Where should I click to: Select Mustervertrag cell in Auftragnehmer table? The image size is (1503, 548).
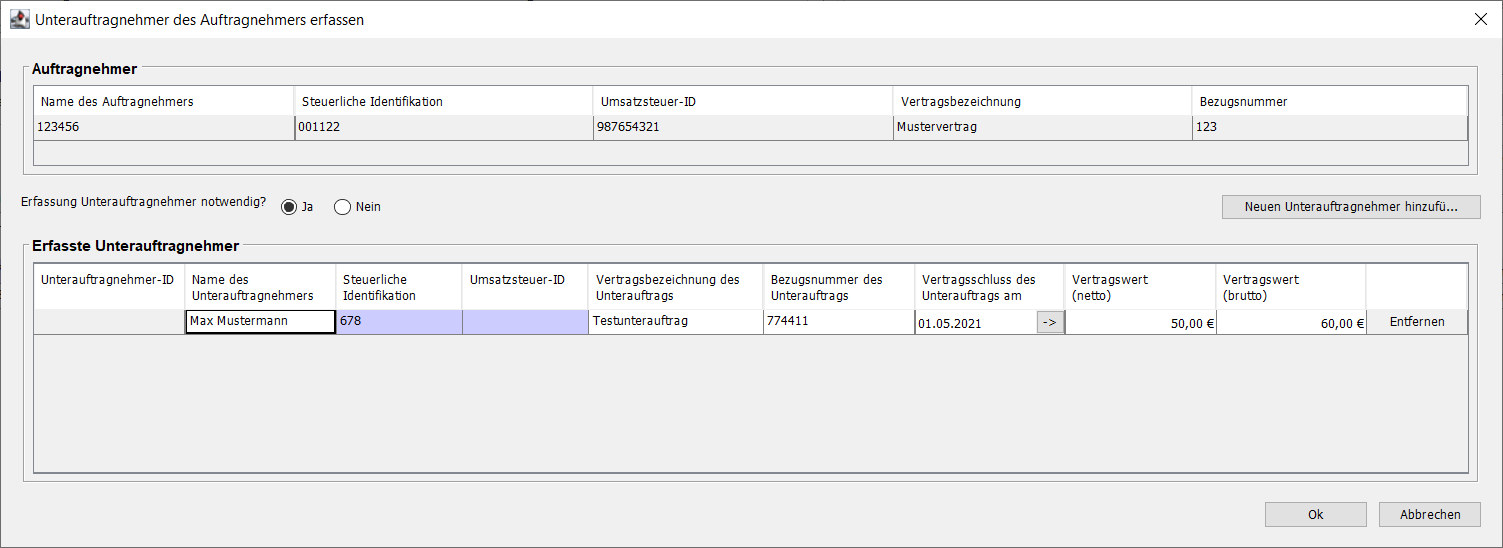(x=1043, y=127)
